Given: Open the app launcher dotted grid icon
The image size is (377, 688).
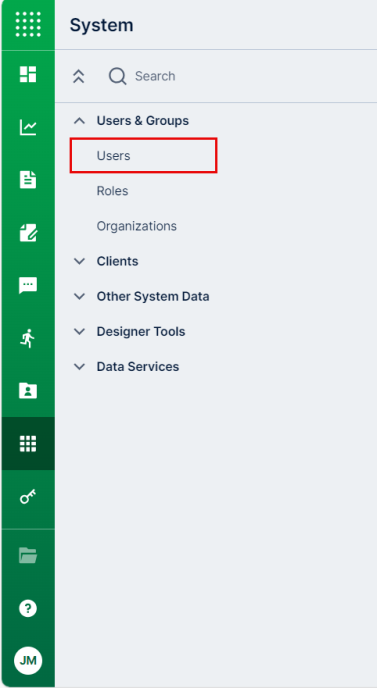Looking at the screenshot, I should point(28,25).
